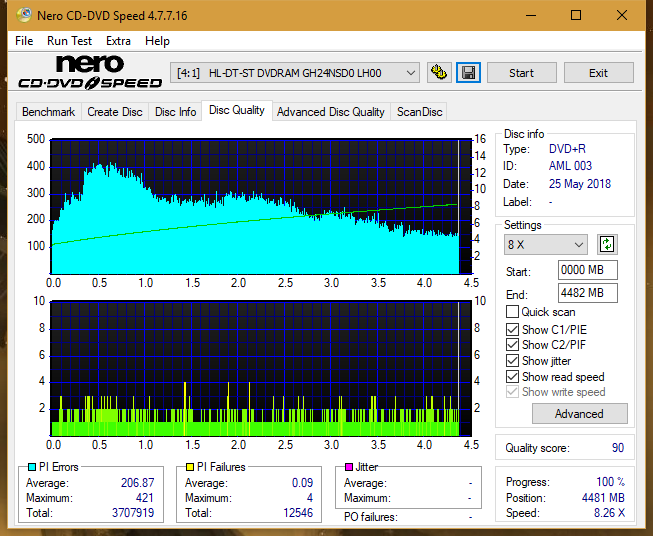Open the Advanced settings button
This screenshot has height=536, width=653.
[579, 414]
